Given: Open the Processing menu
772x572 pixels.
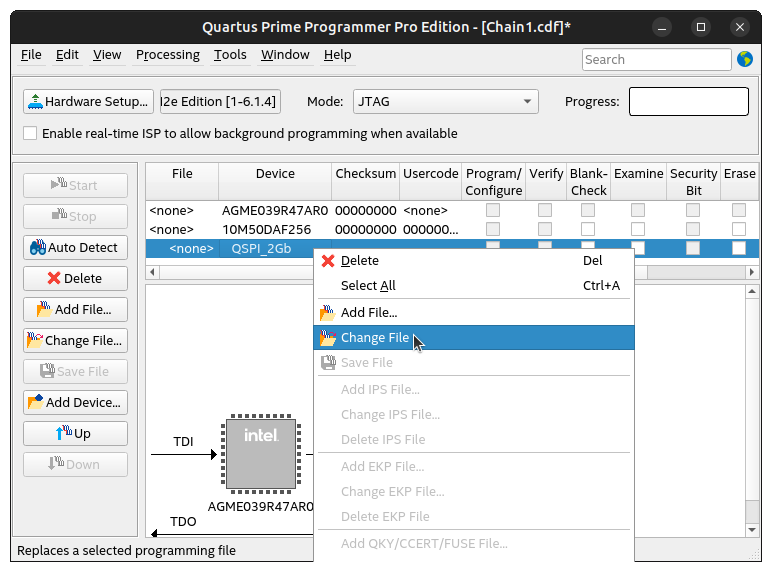Looking at the screenshot, I should coord(168,55).
